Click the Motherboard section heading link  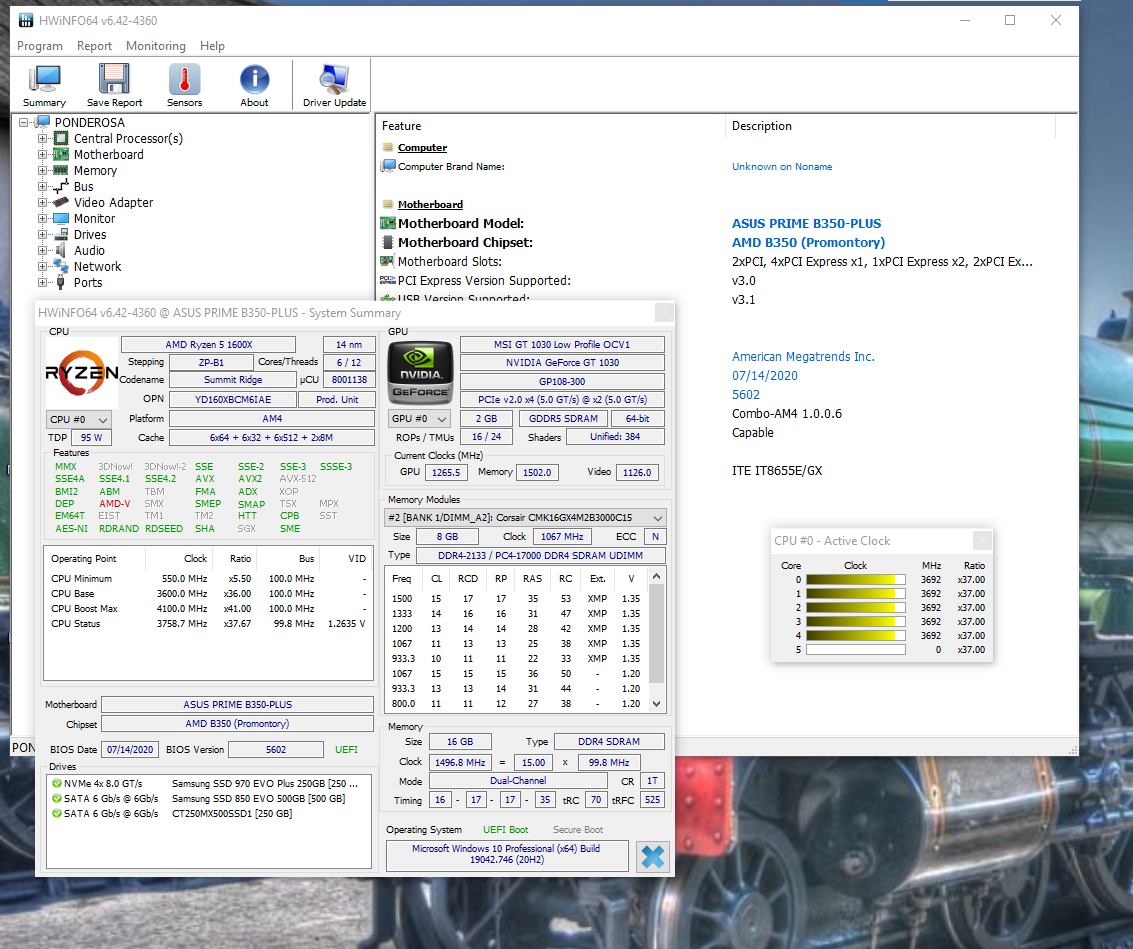[430, 205]
